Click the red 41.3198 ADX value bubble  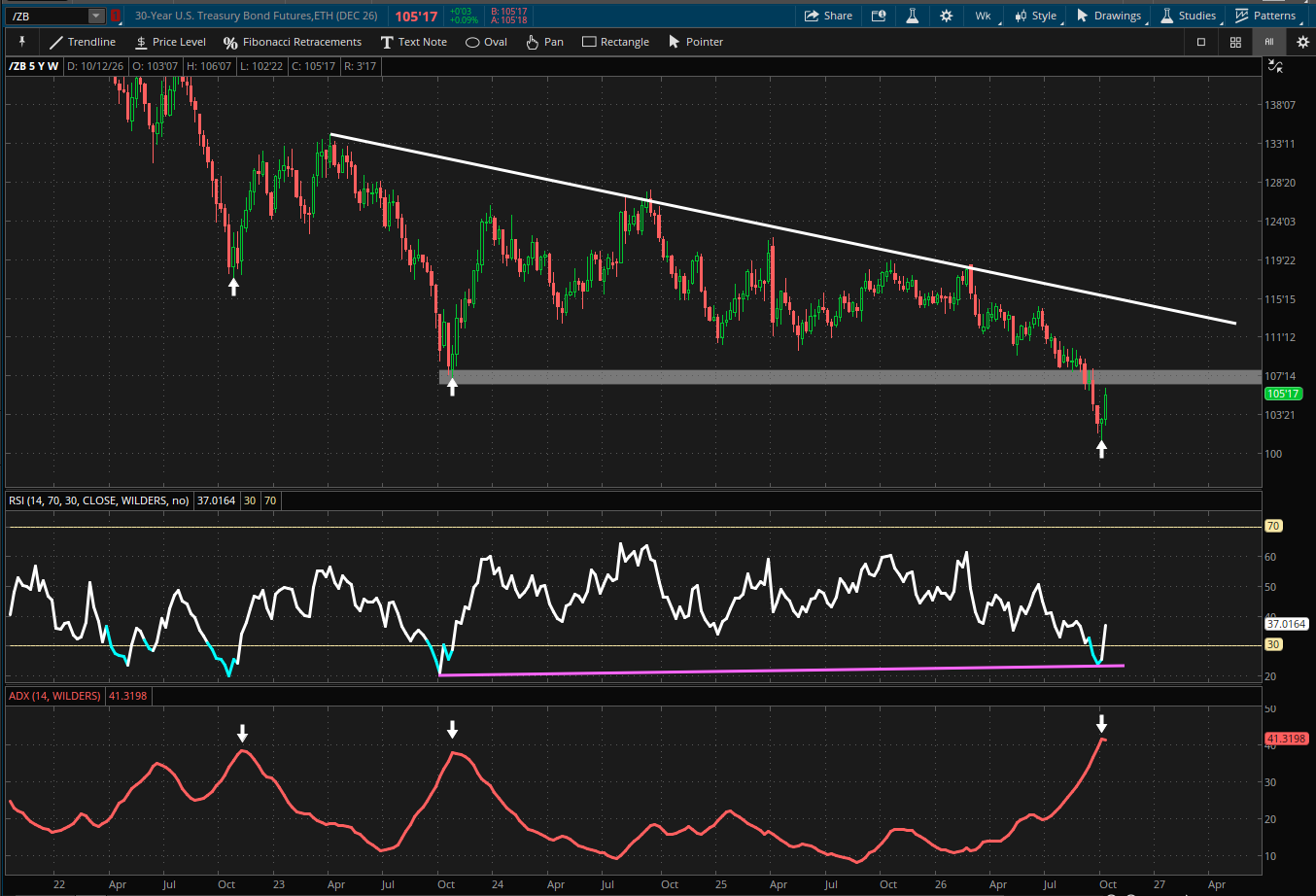(1287, 739)
